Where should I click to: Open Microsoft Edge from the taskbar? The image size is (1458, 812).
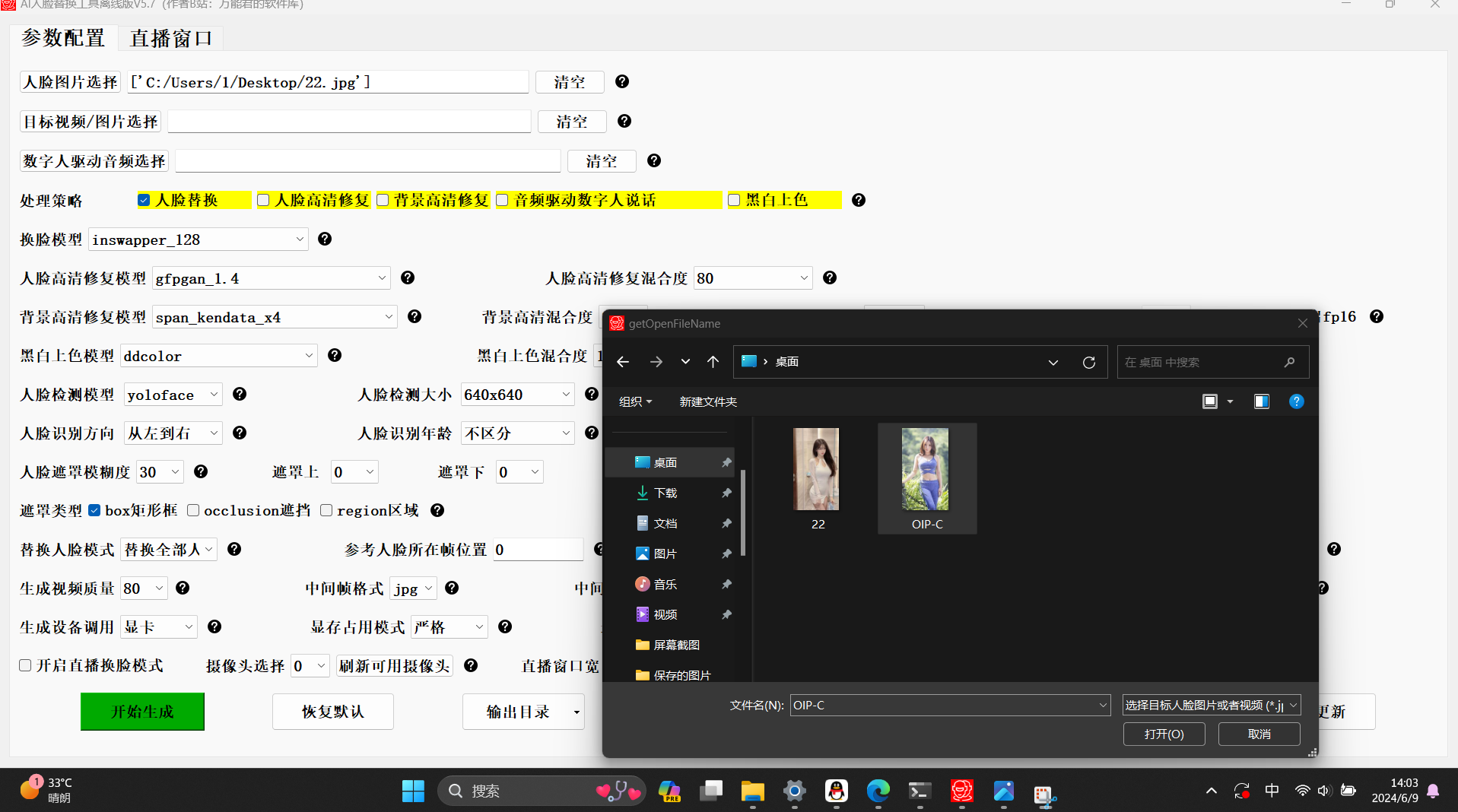click(x=878, y=791)
